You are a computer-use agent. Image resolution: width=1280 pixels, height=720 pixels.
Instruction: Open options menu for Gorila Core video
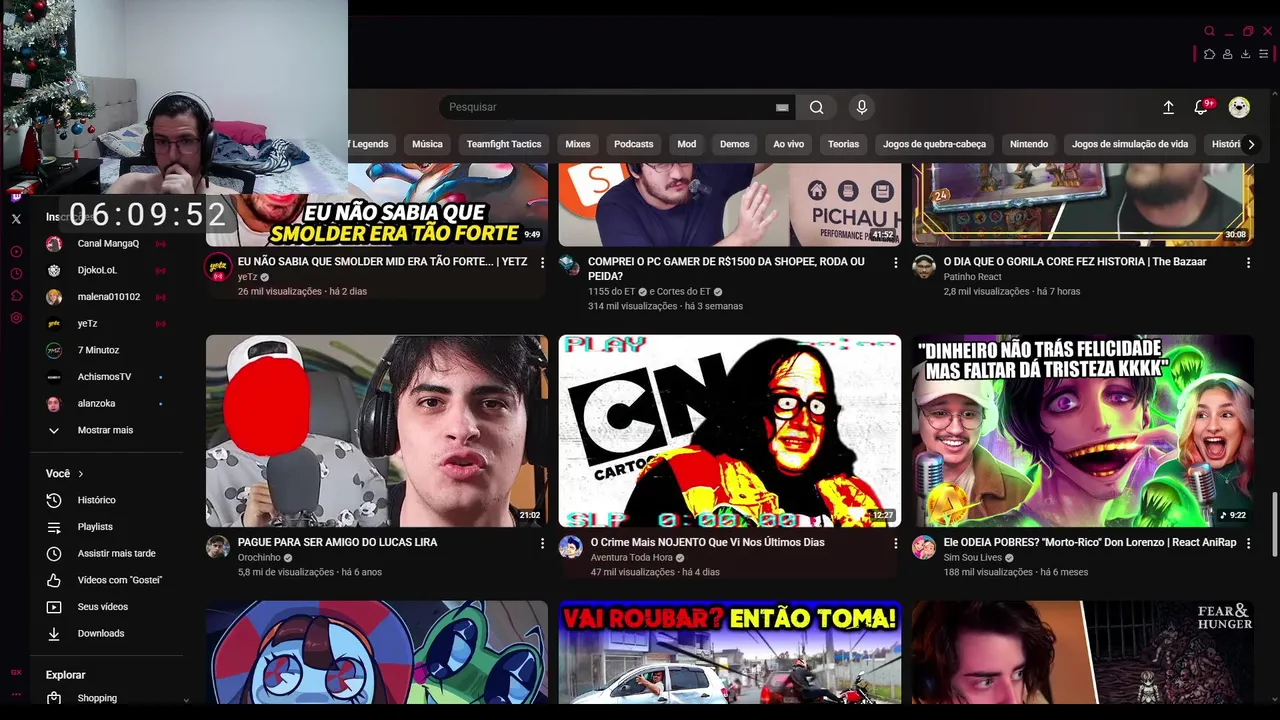point(1248,262)
